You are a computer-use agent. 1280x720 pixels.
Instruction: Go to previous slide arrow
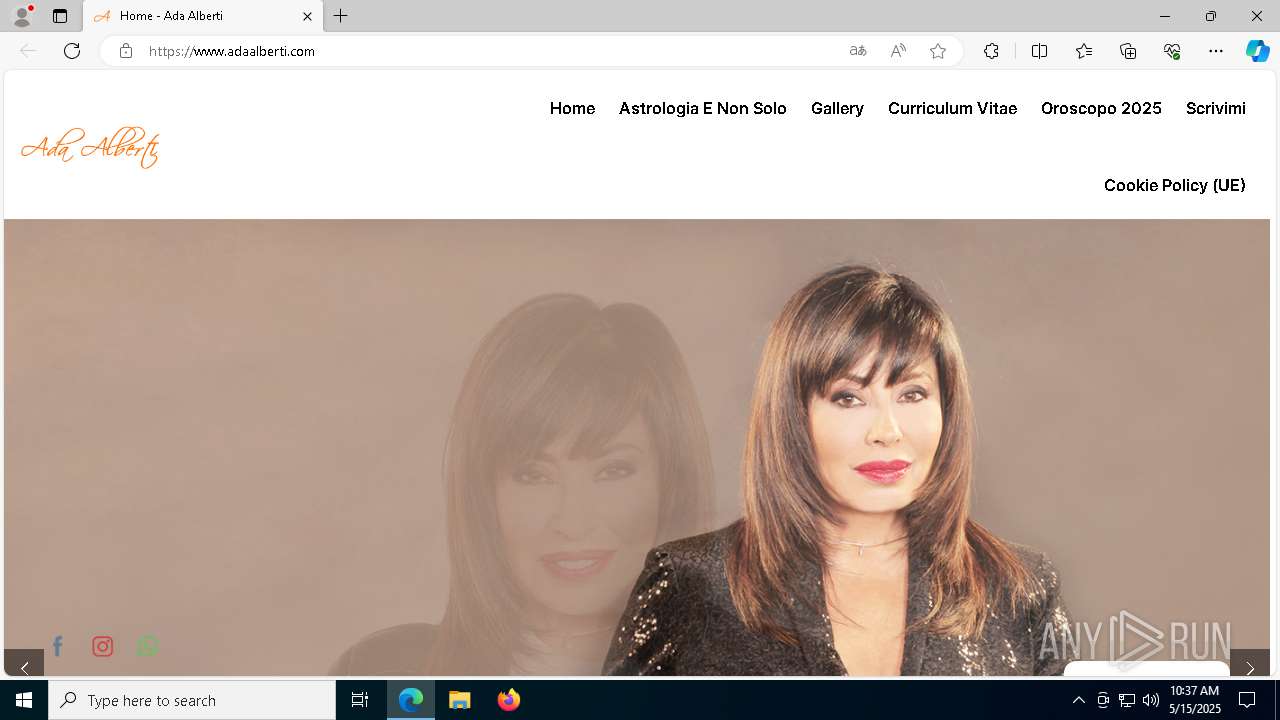24,666
